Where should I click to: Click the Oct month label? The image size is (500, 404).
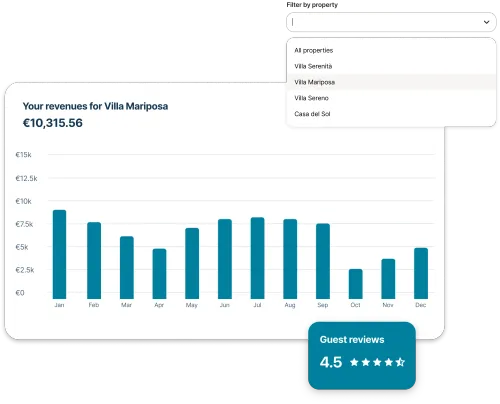pos(355,305)
